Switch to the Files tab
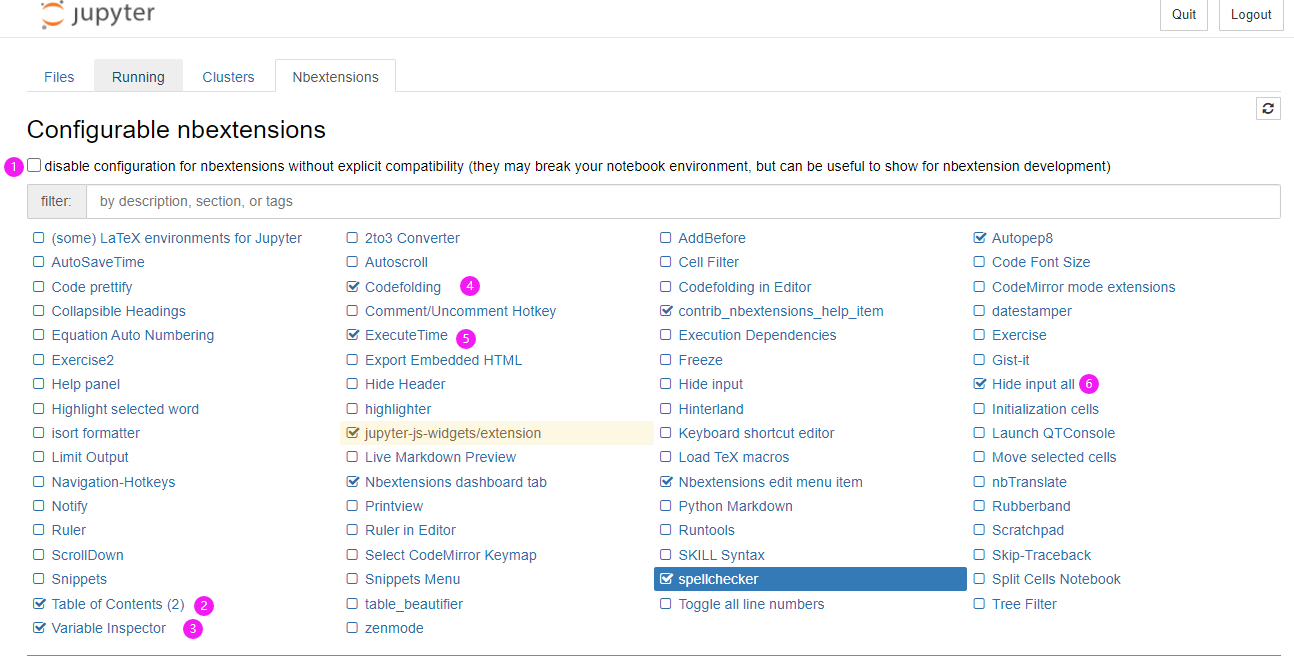The image size is (1294, 657). click(59, 77)
